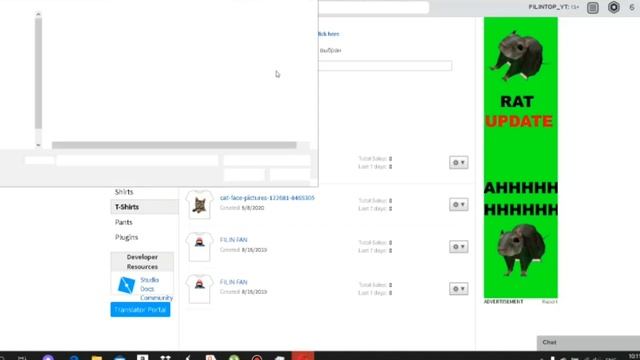The height and width of the screenshot is (360, 640).
Task: Click the text input field right of dialog
Action: point(385,66)
